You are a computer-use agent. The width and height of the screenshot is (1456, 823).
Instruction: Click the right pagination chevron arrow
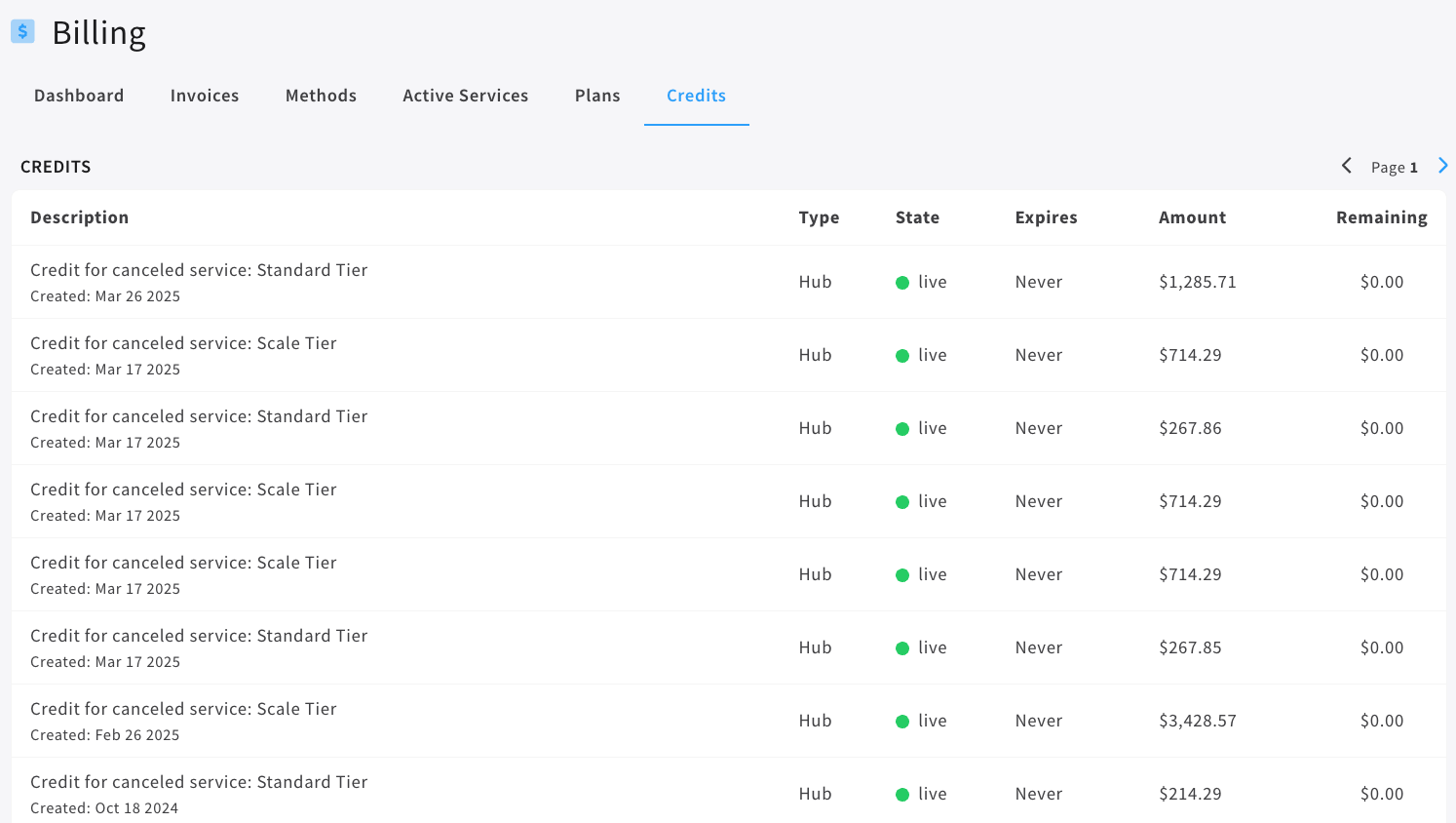(x=1442, y=166)
